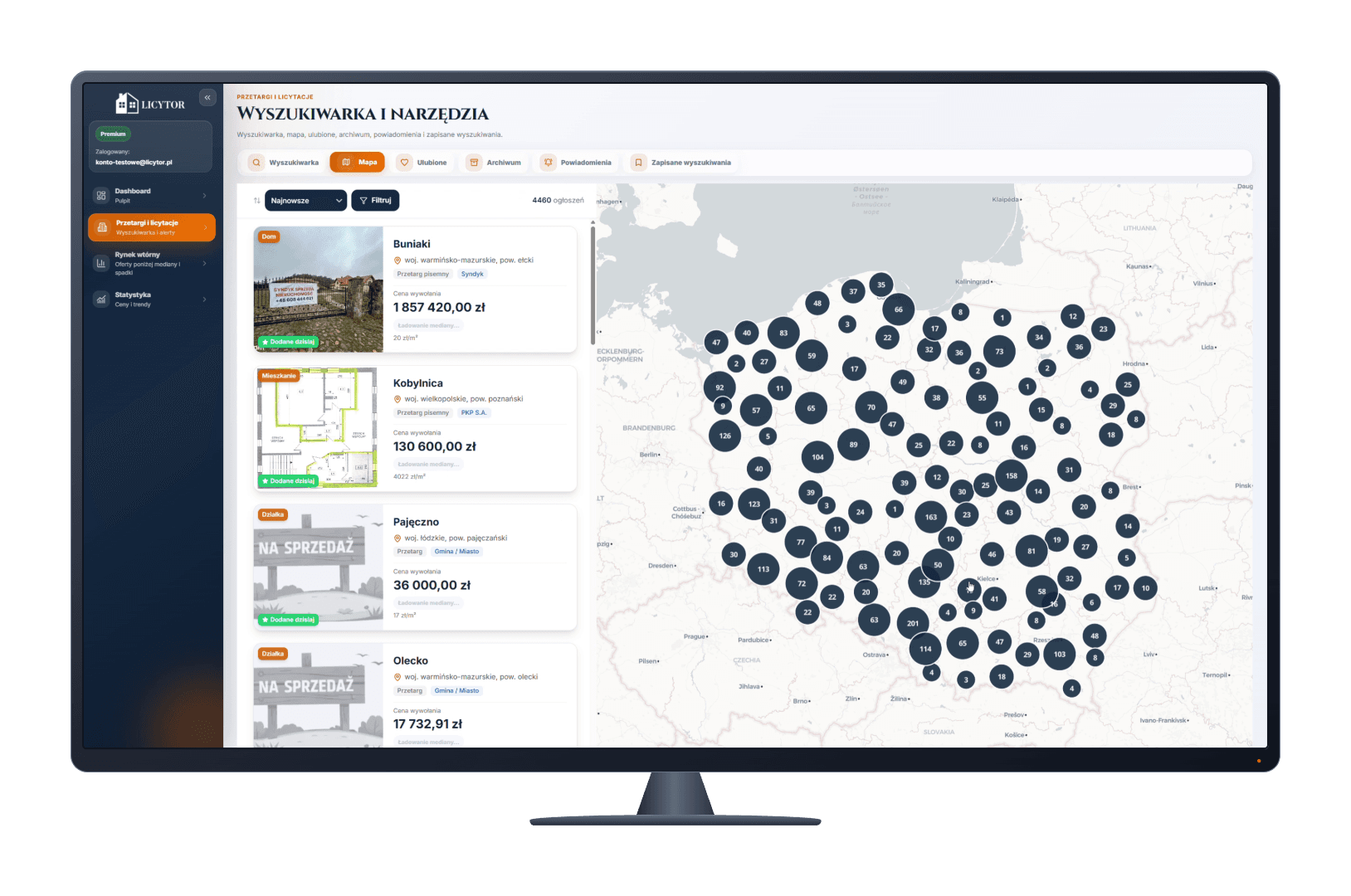The width and height of the screenshot is (1351, 896).
Task: Click the Licytor house logo
Action: 127,103
